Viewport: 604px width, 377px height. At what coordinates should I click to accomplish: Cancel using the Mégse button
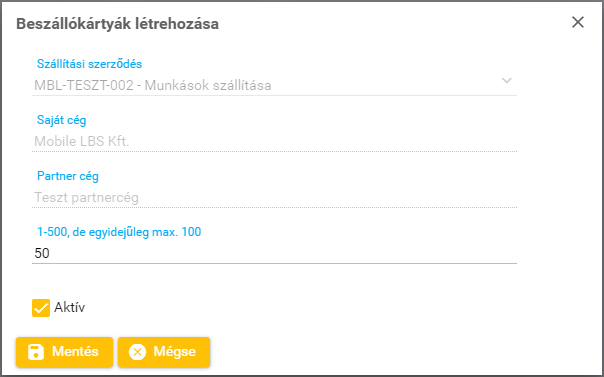pyautogui.click(x=164, y=352)
